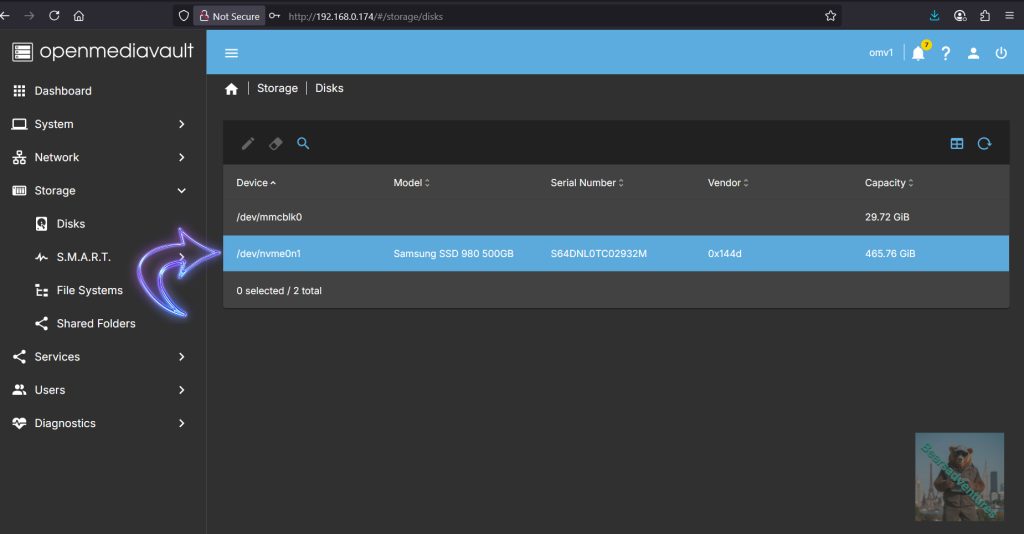1024x534 pixels.
Task: Open the user account icon
Action: click(973, 53)
